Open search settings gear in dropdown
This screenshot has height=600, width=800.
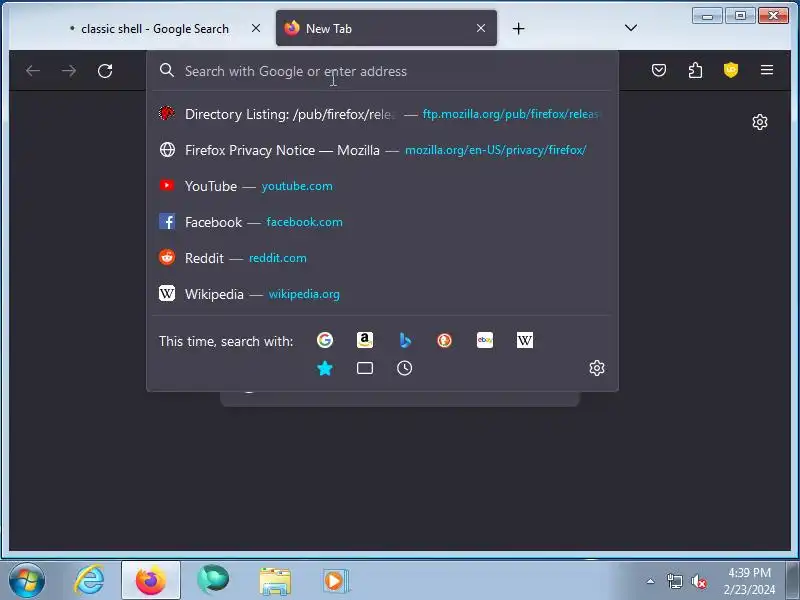[x=597, y=368]
